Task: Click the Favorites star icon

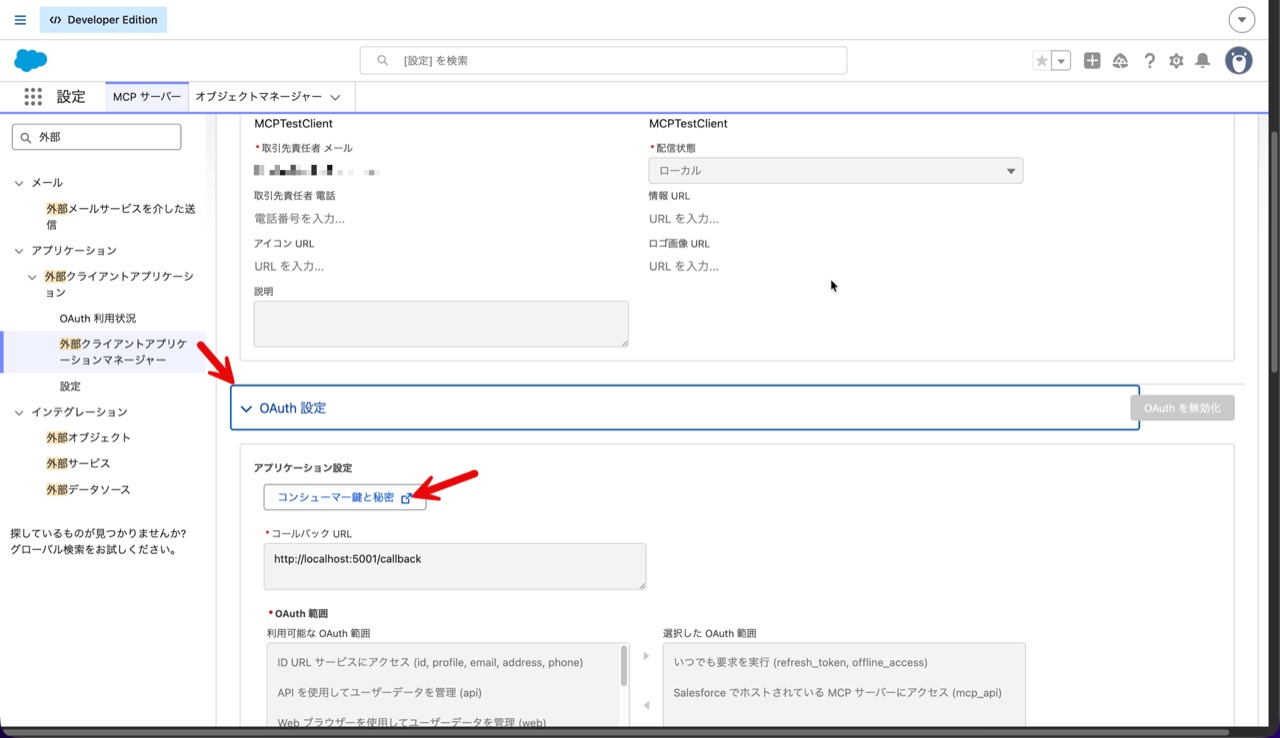Action: tap(1042, 61)
